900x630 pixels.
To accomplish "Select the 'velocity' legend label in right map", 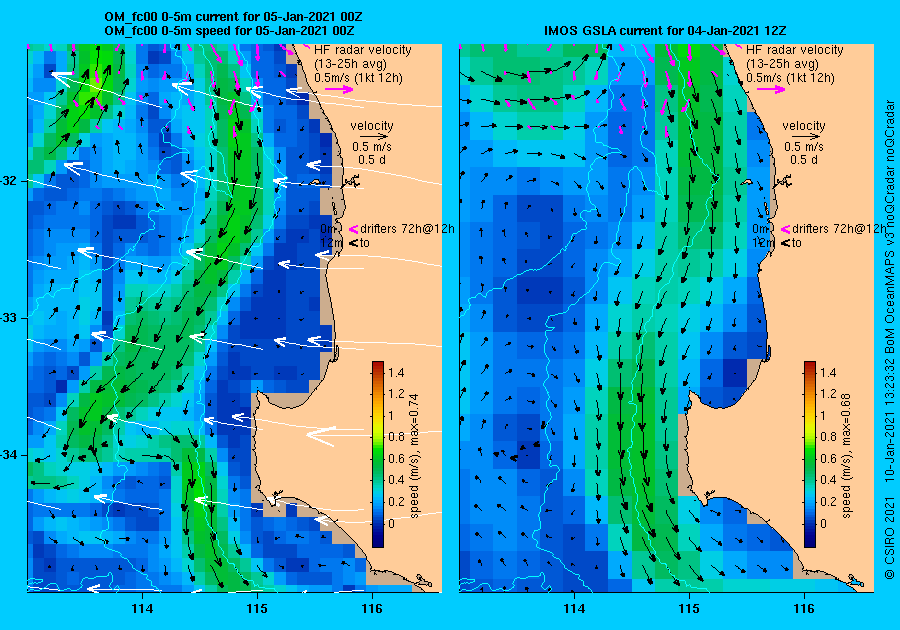I will click(804, 126).
